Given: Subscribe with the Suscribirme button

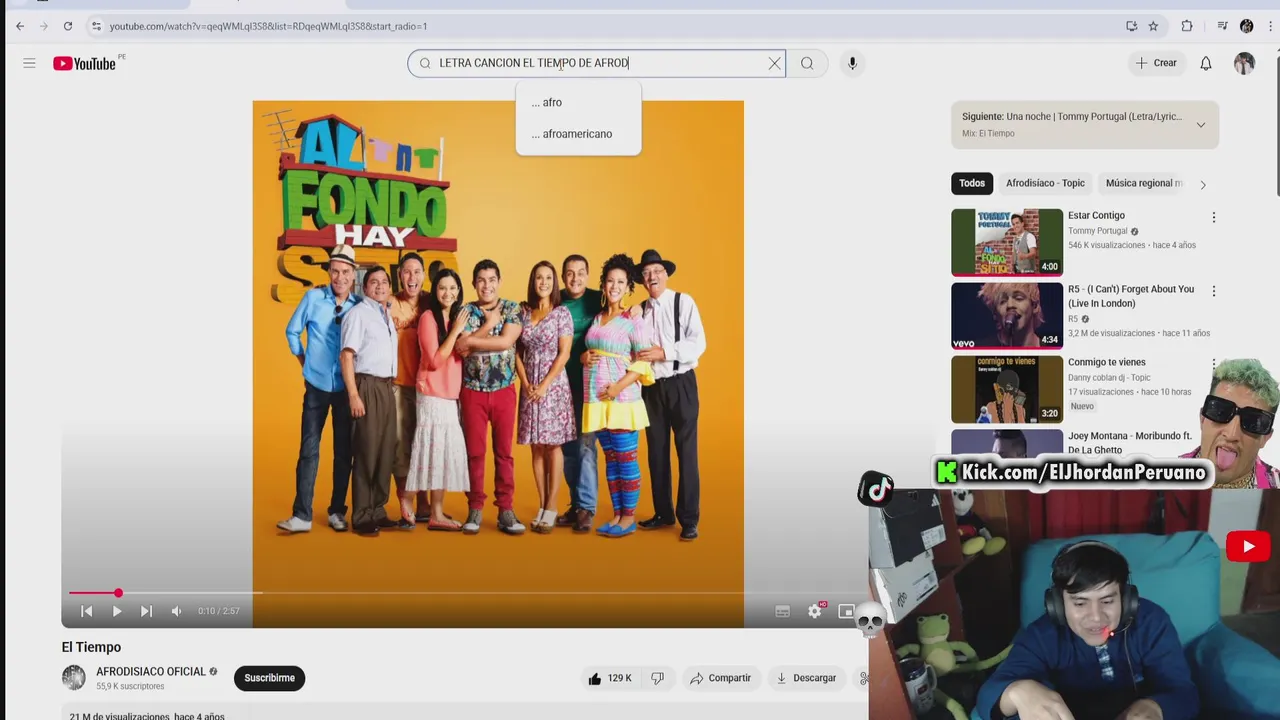Looking at the screenshot, I should (x=269, y=678).
